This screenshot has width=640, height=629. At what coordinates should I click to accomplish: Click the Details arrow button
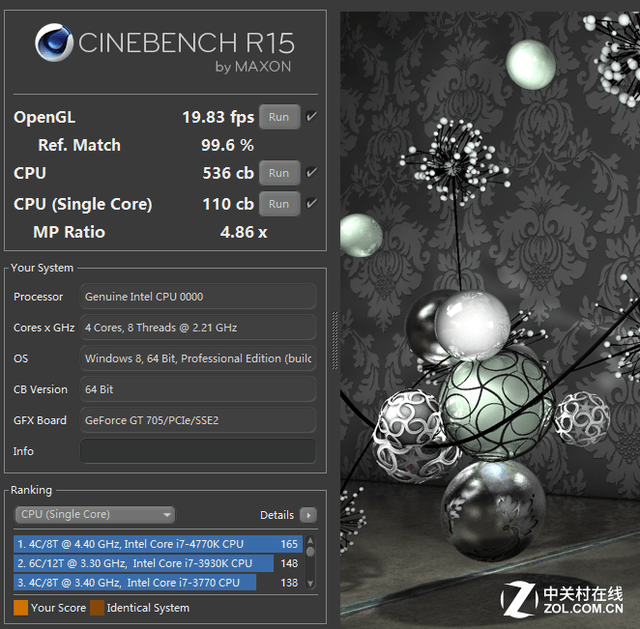click(x=308, y=515)
